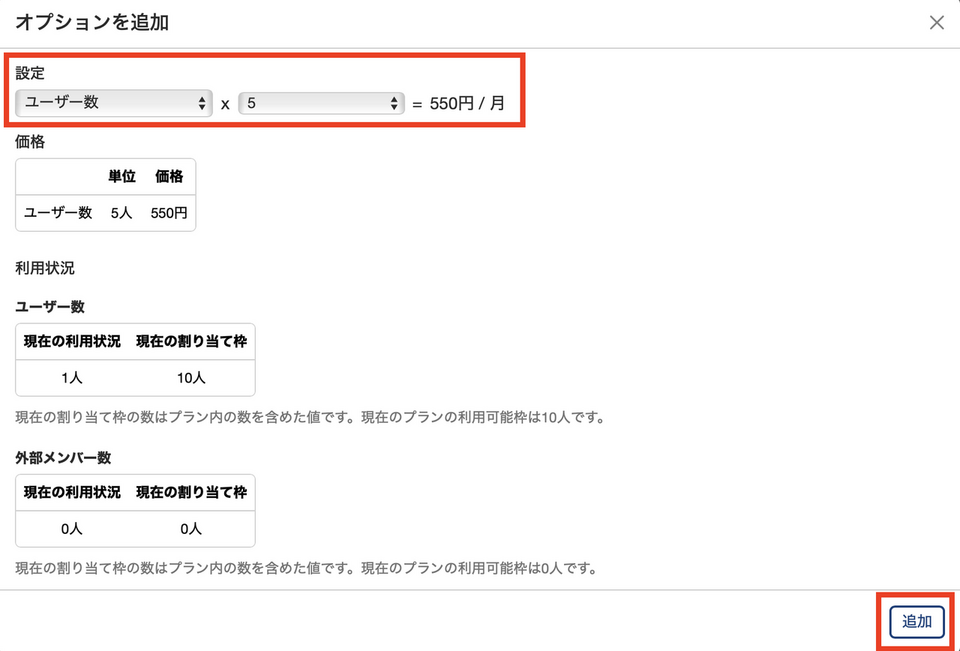Click 現在の割り当て枠 header in 外部メンバー数 table
Screen dimensions: 960x651
(191, 492)
